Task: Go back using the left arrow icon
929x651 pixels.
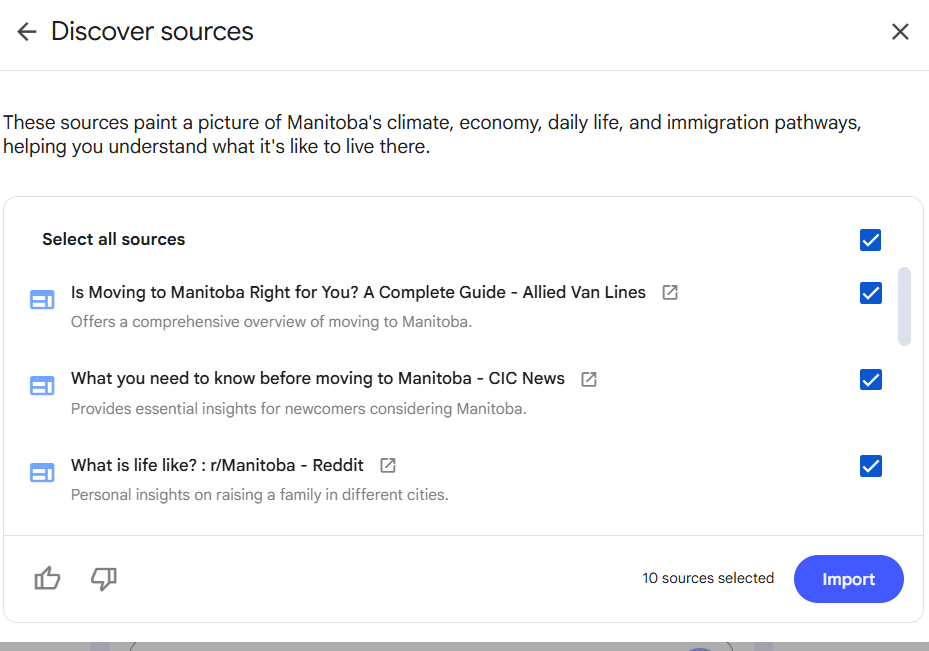Action: pyautogui.click(x=27, y=31)
